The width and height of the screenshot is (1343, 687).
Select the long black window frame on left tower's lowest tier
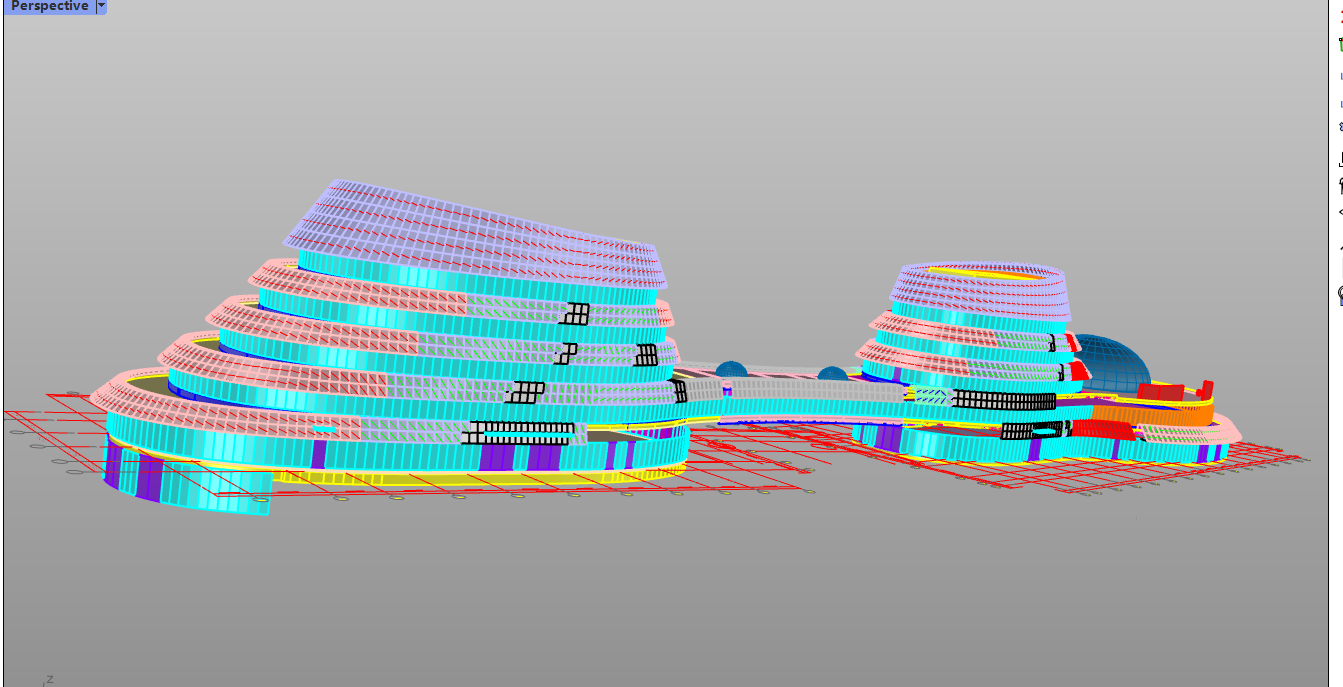point(520,432)
